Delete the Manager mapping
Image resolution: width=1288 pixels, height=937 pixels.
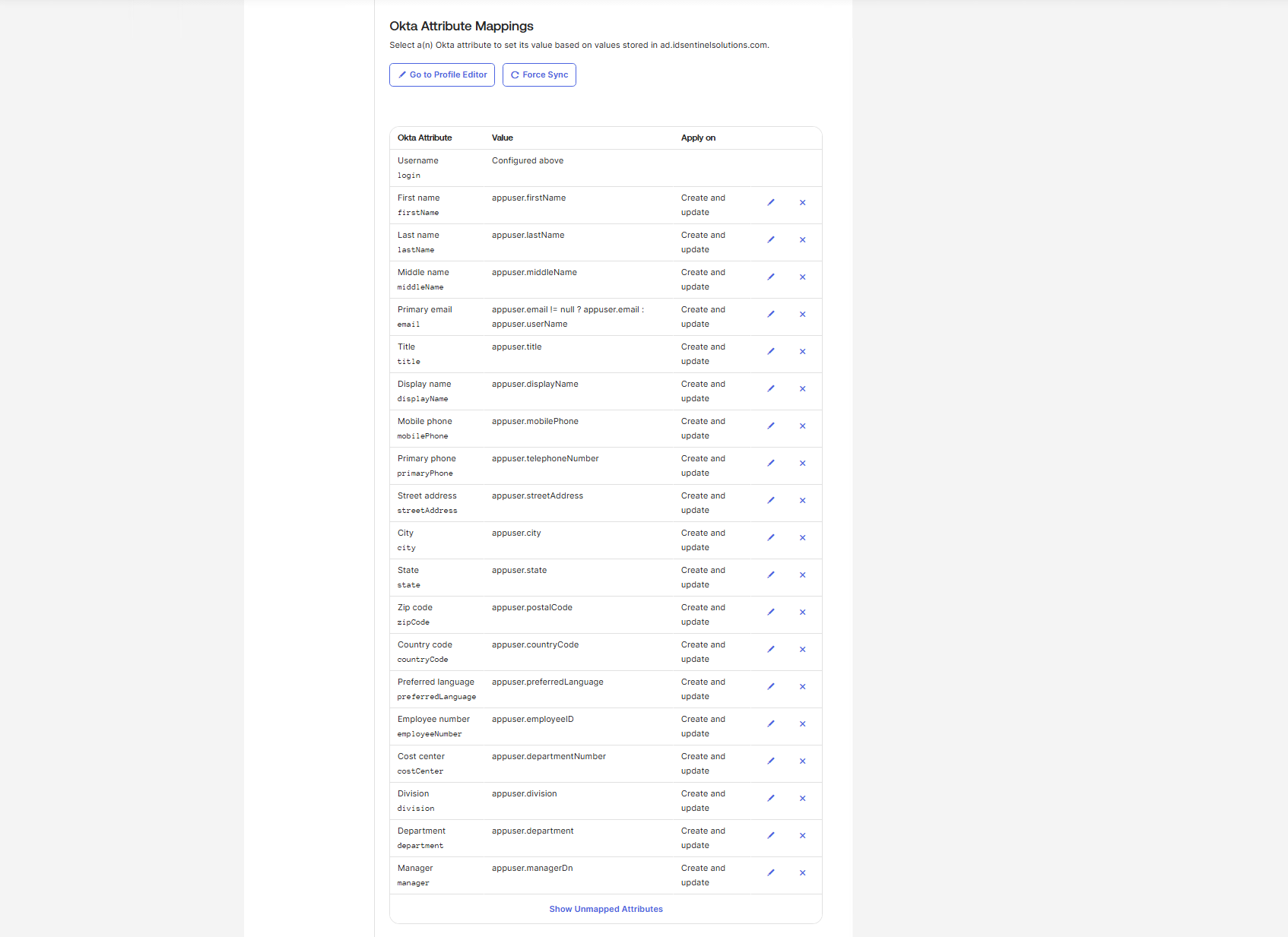click(802, 872)
